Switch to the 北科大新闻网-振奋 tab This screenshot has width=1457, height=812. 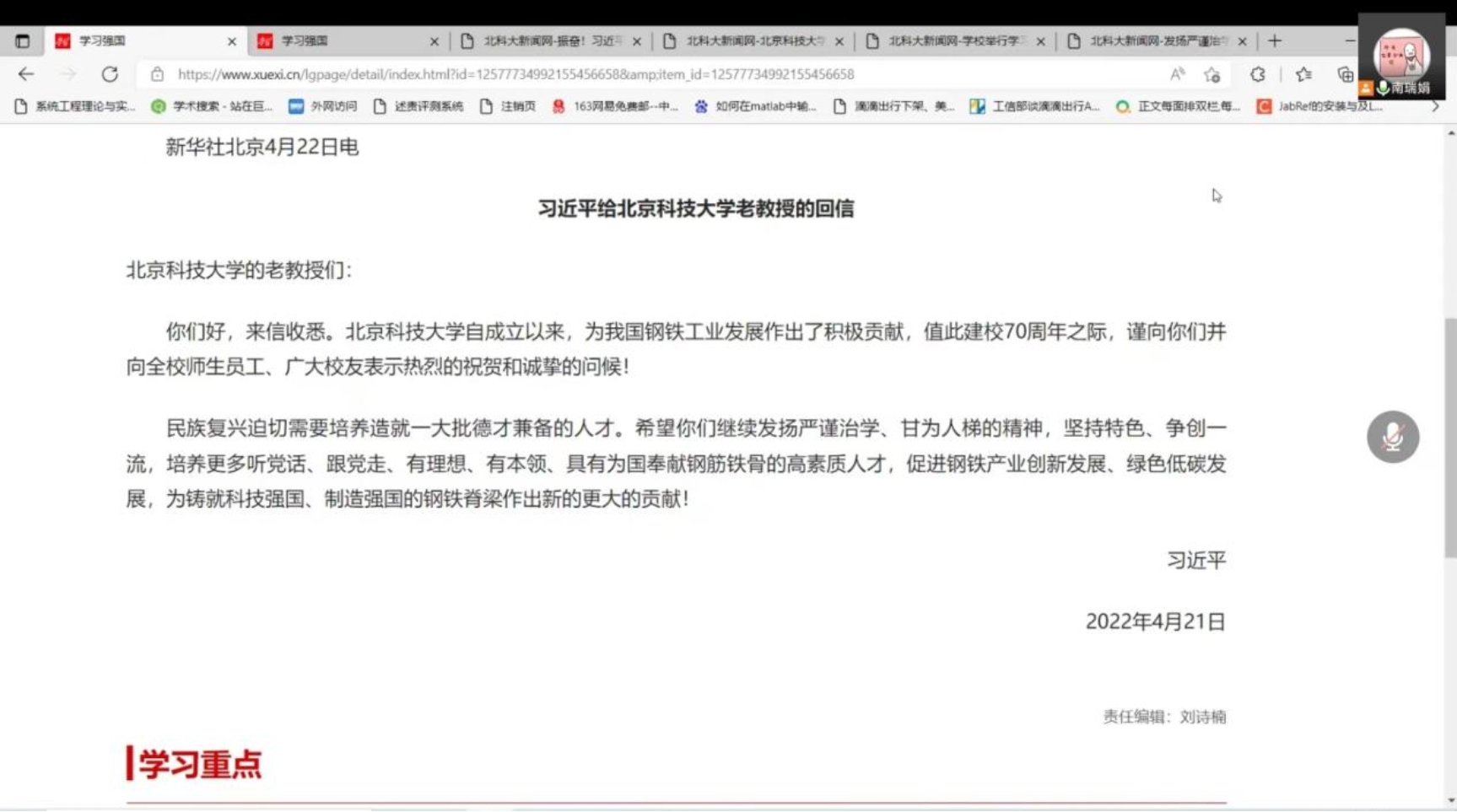pyautogui.click(x=548, y=40)
